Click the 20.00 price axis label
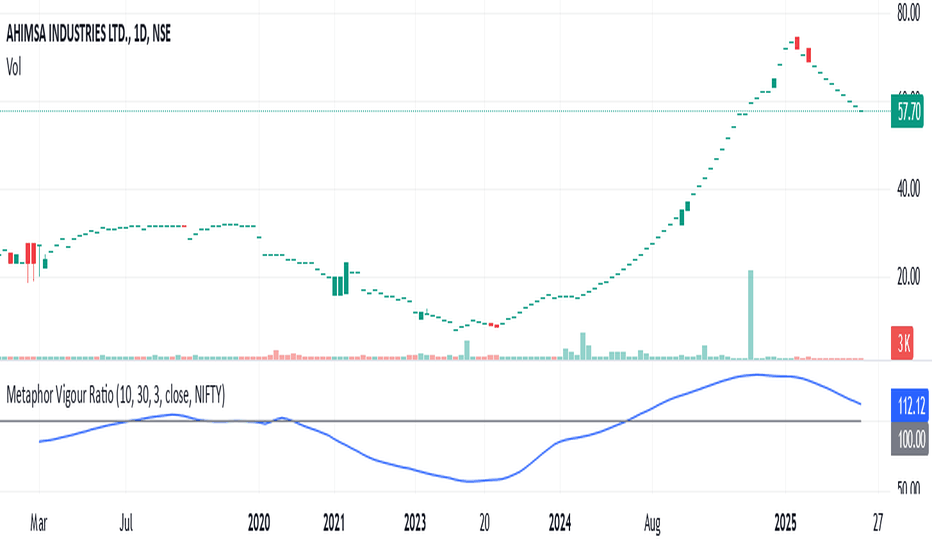Viewport: 932px width, 550px height. (908, 277)
